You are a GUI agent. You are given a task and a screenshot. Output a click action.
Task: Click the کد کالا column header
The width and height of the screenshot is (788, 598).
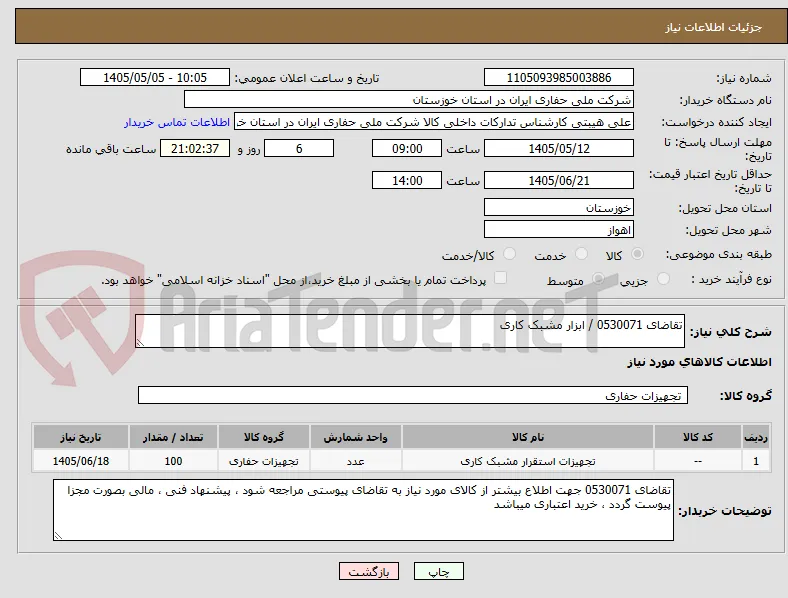698,437
